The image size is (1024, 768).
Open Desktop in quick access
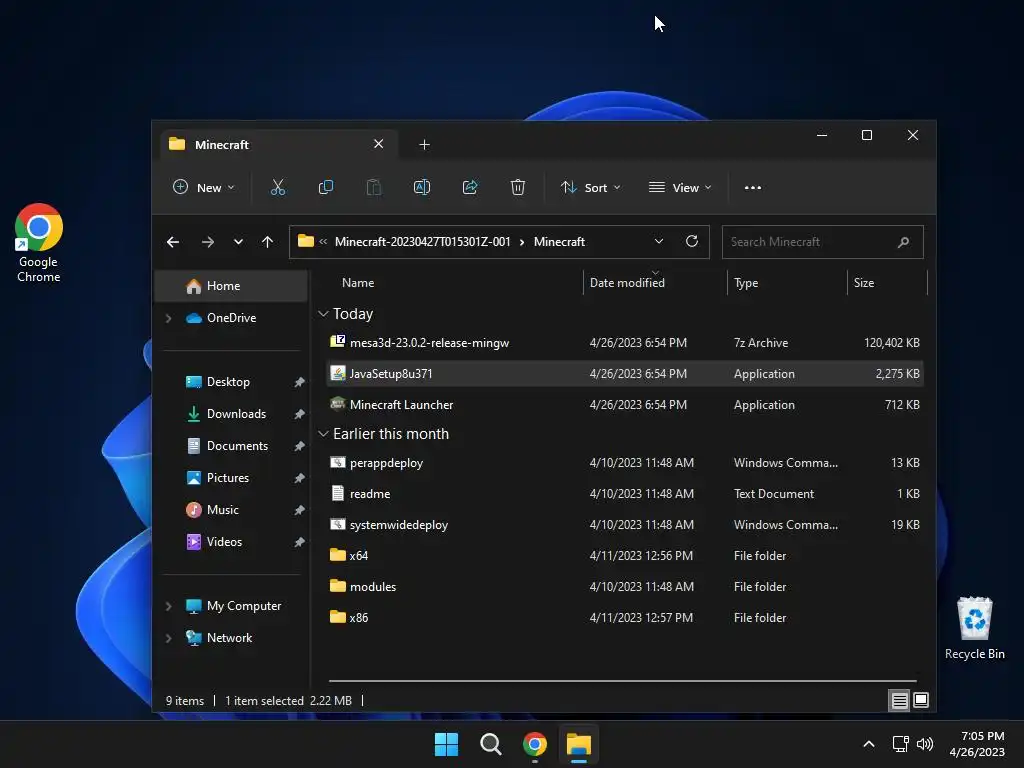point(231,382)
